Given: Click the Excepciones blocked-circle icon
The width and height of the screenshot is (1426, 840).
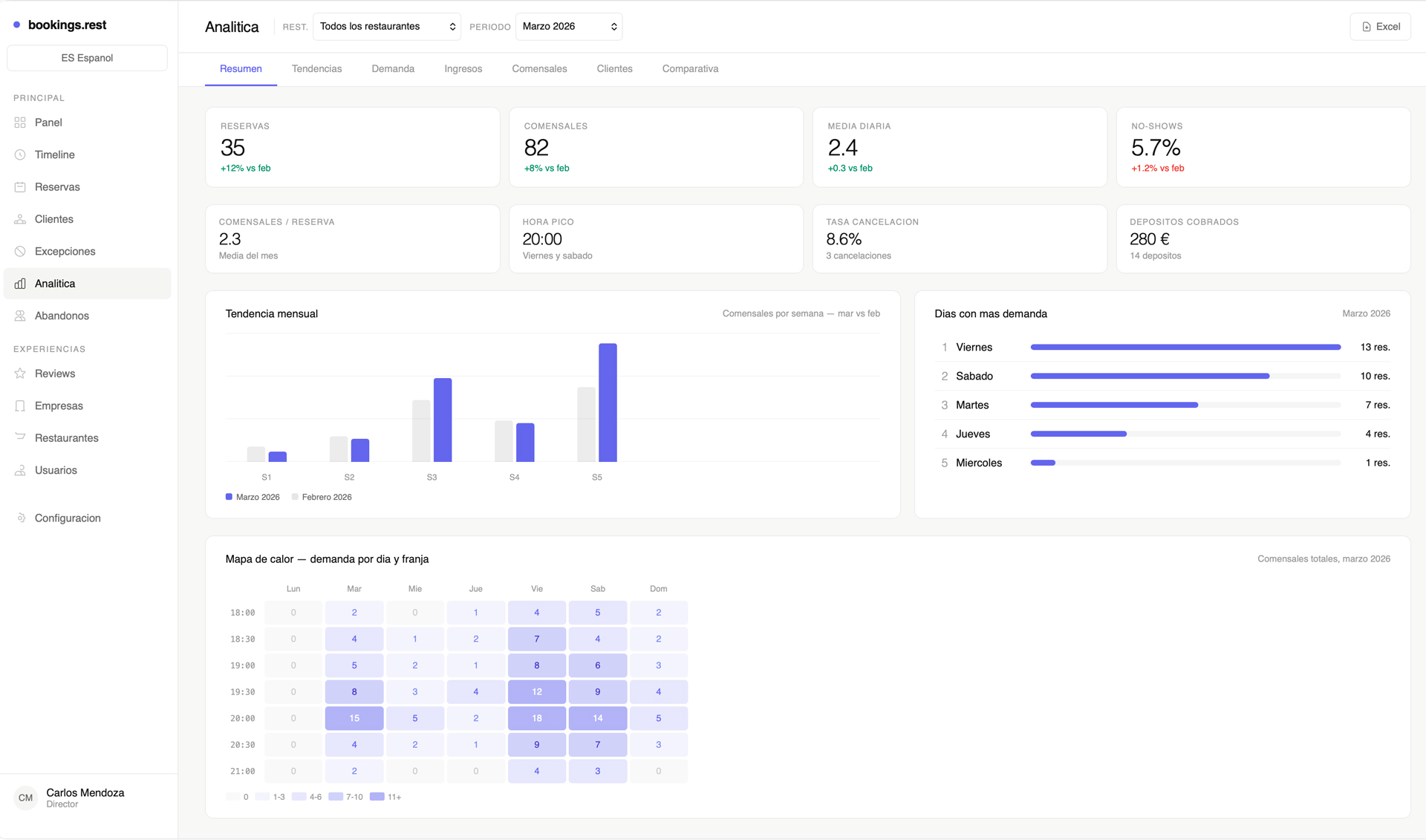Looking at the screenshot, I should (x=20, y=251).
